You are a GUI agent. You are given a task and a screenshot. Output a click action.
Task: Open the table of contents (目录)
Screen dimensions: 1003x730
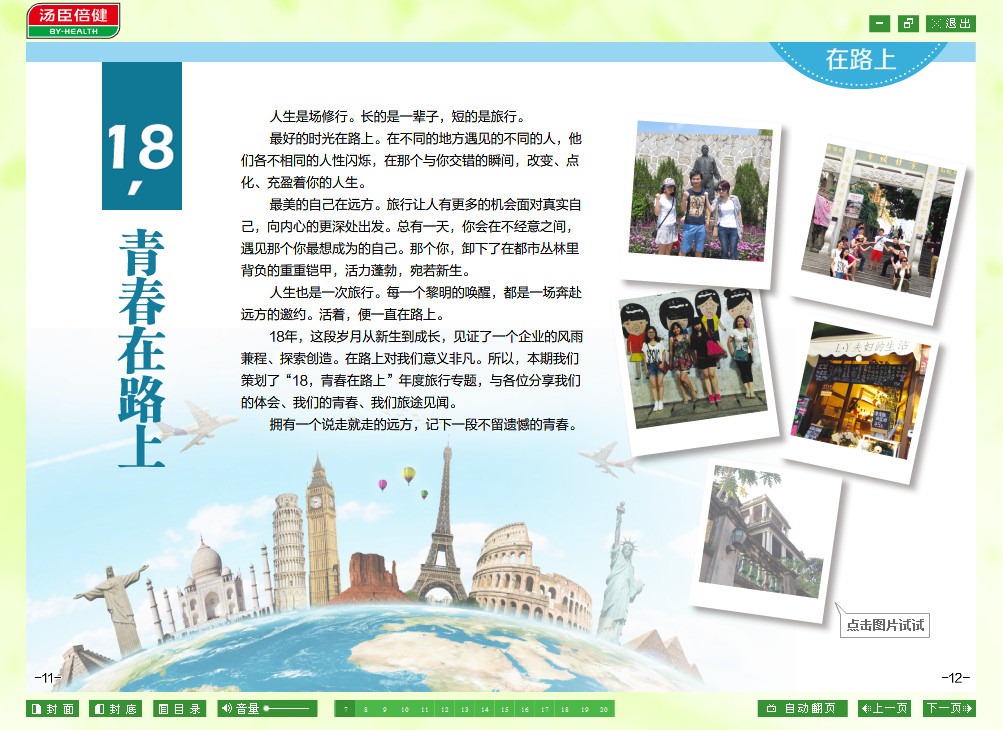pyautogui.click(x=180, y=709)
